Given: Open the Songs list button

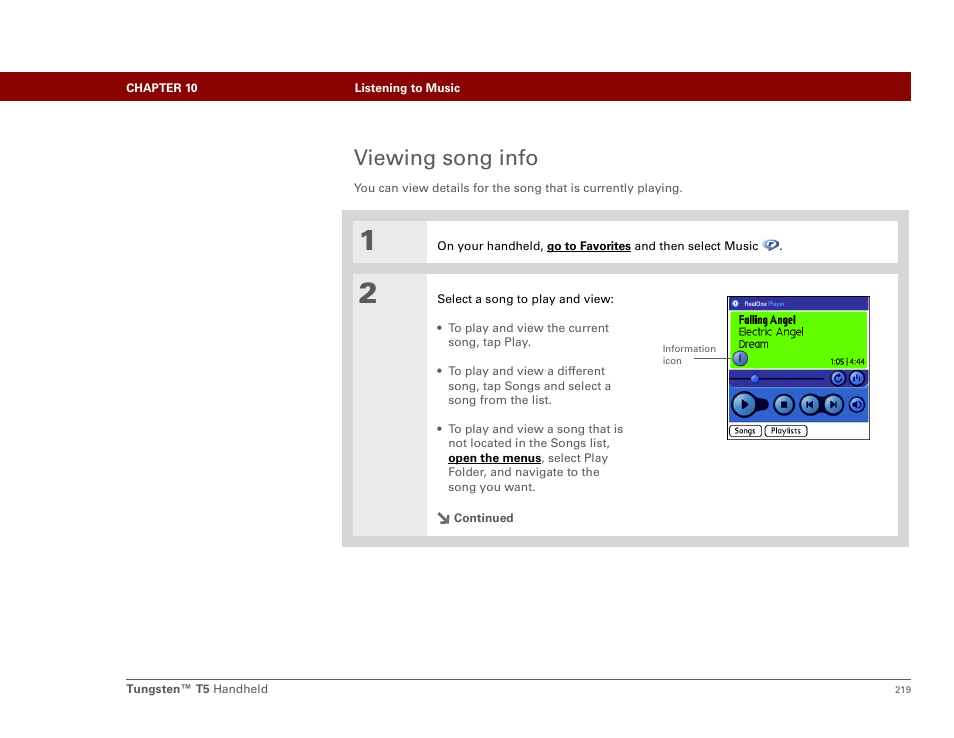Looking at the screenshot, I should (x=745, y=431).
